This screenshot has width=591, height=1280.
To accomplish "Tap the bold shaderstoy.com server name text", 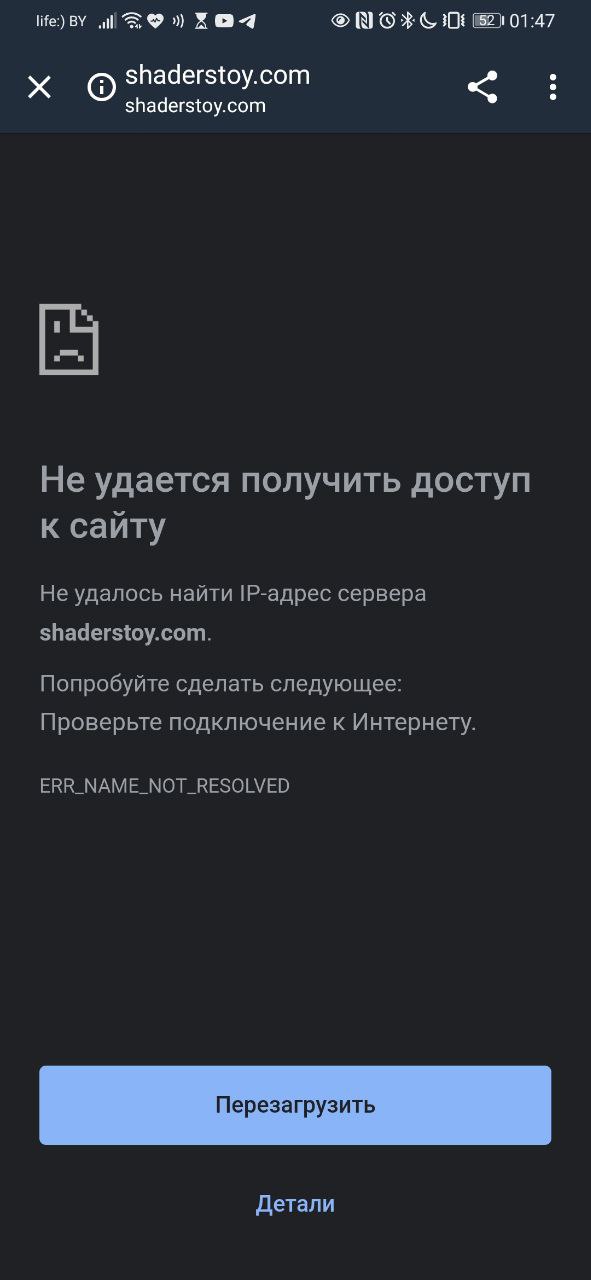I will pos(123,633).
